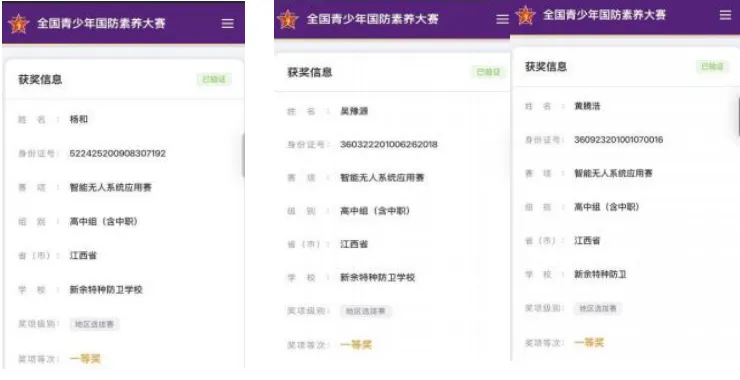Open hamburger menu on page with ID ending 2018
740x380 pixels.
[503, 19]
